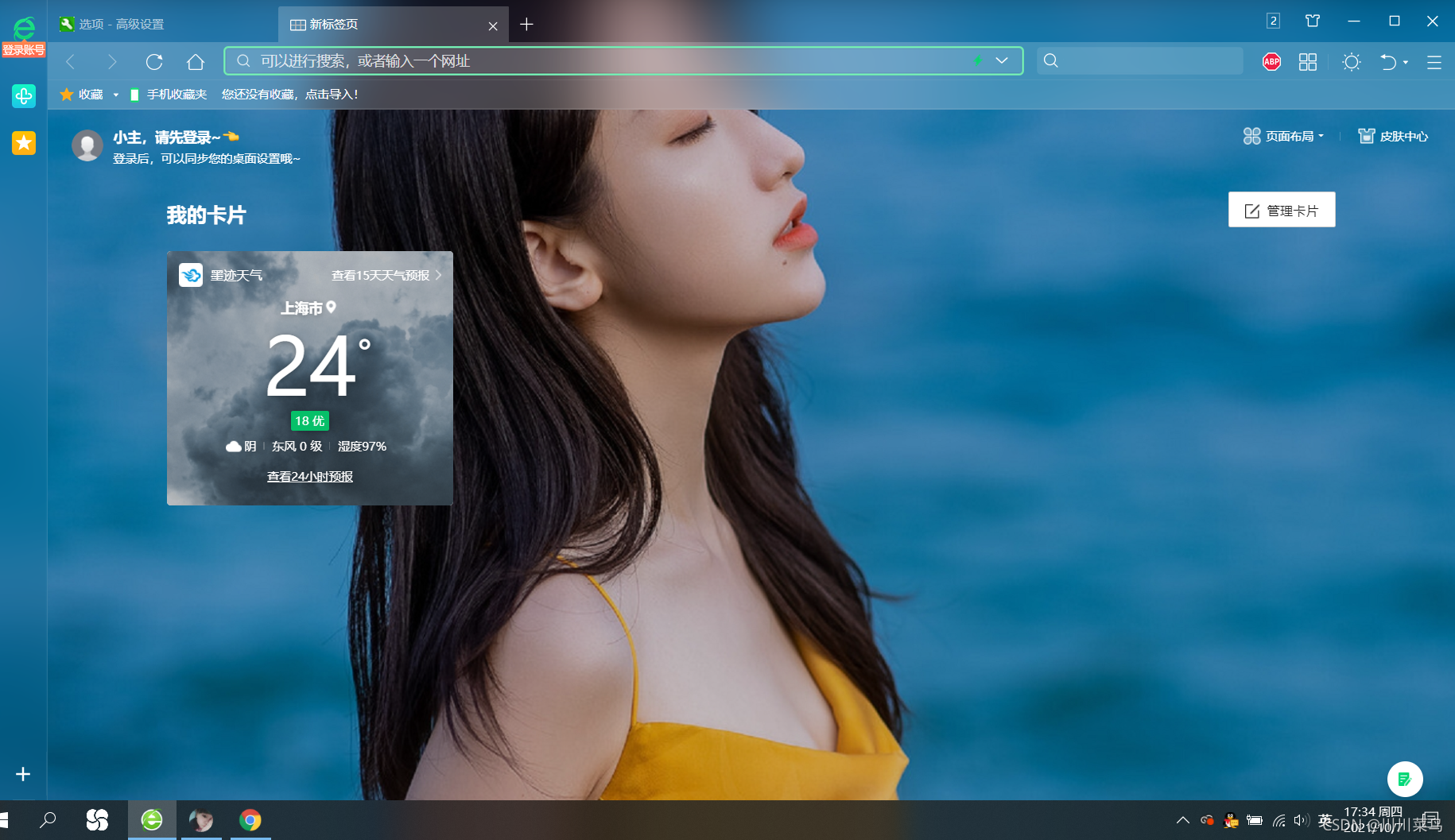Reload the page with refresh icon
The height and width of the screenshot is (840, 1455).
(154, 61)
